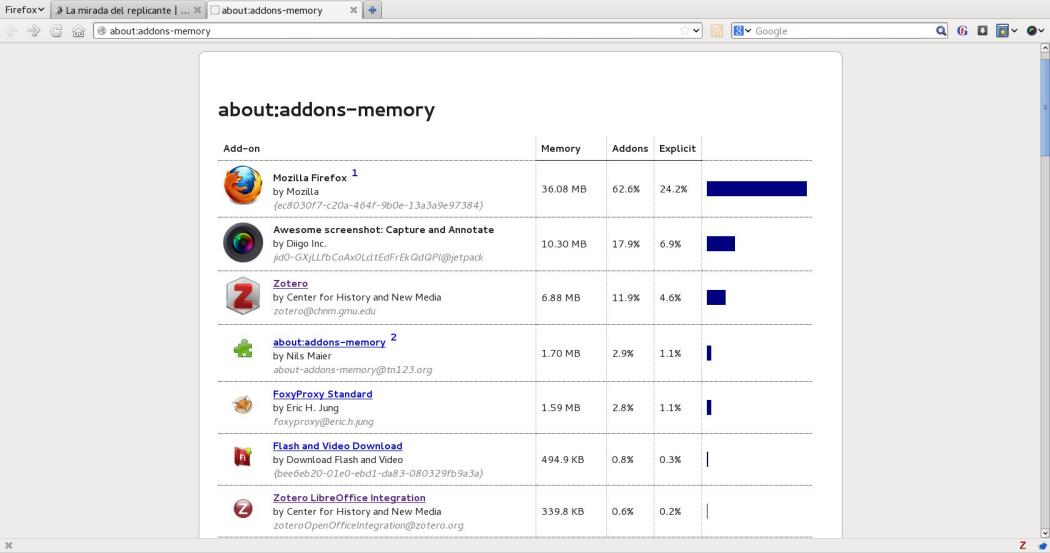The width and height of the screenshot is (1050, 553).
Task: Sort by the Explicit column header
Action: (x=677, y=149)
